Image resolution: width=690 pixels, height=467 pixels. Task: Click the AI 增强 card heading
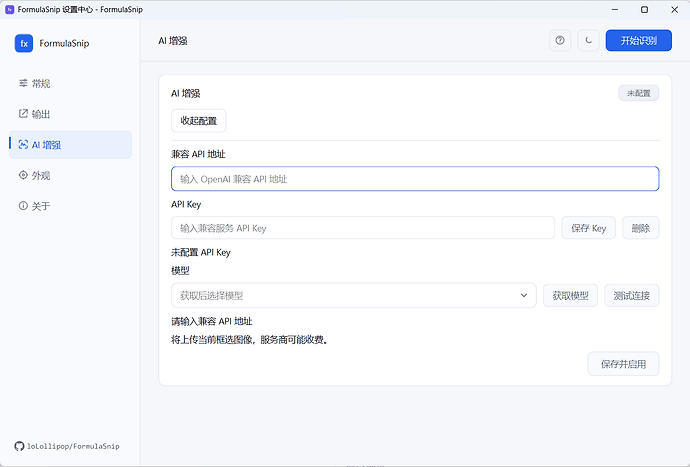(186, 93)
